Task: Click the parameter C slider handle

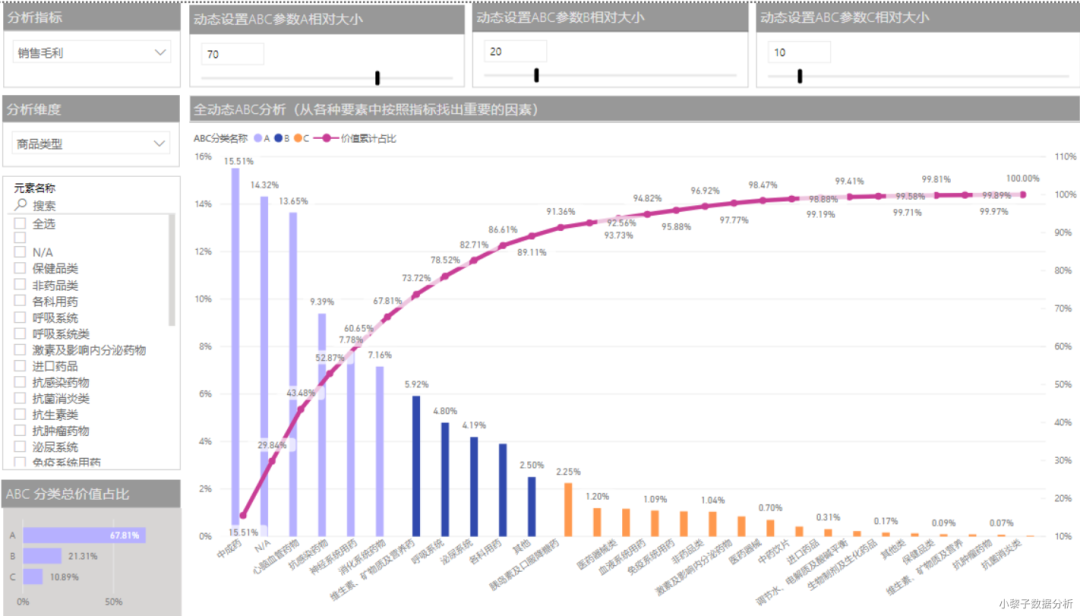Action: click(x=800, y=76)
